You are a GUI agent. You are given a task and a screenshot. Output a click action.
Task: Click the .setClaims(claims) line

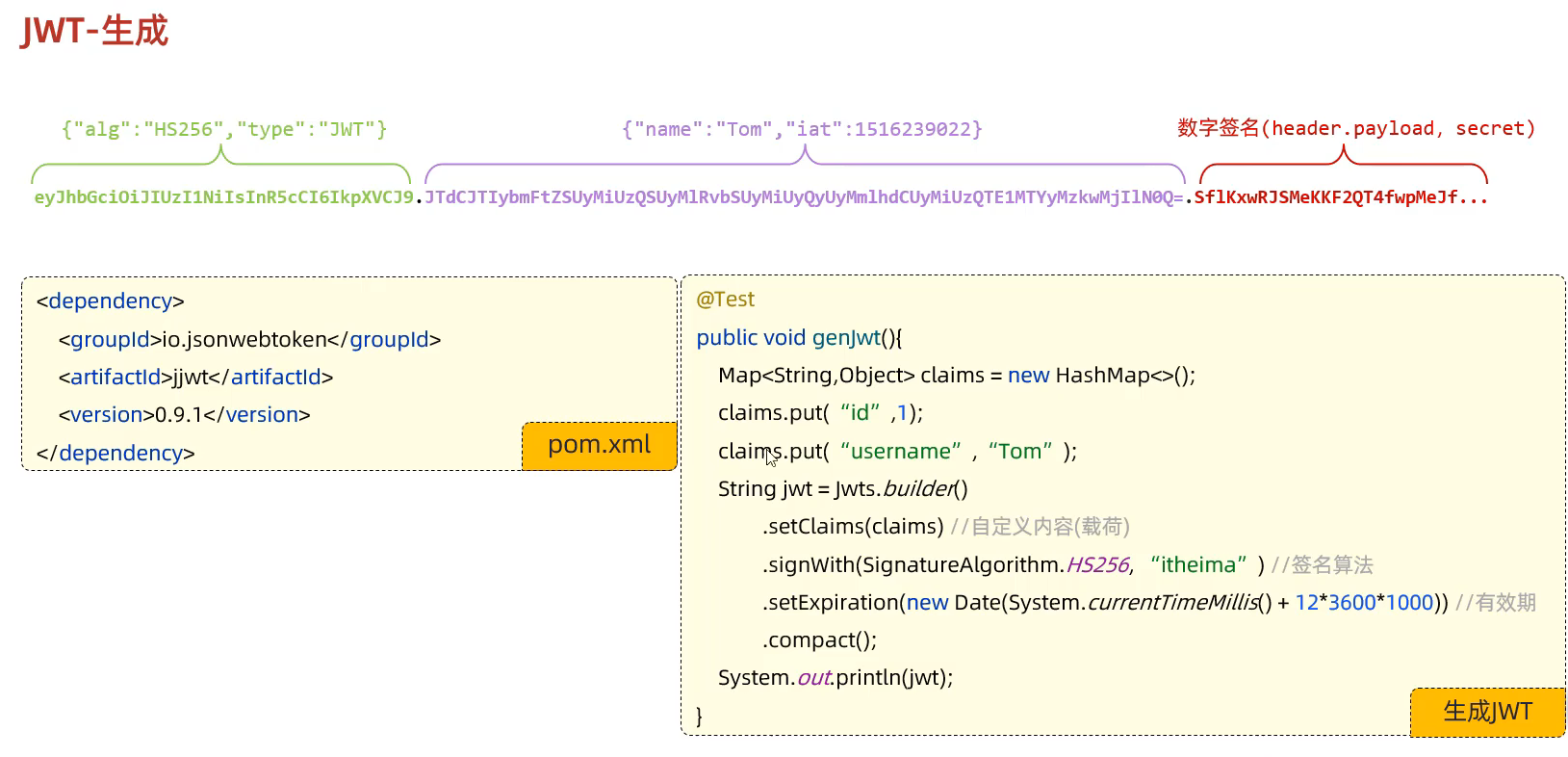(x=853, y=526)
